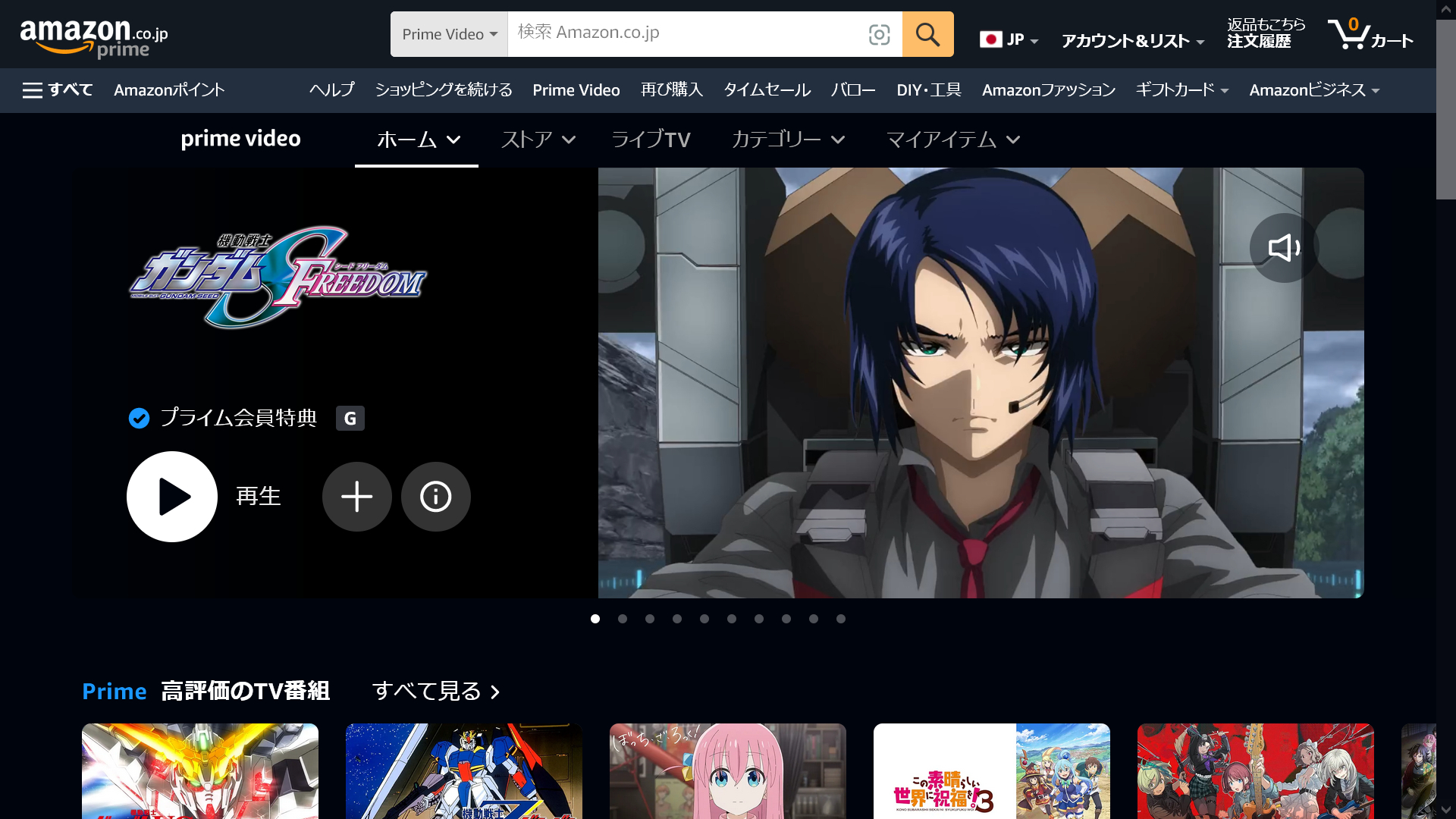Open the Bocchi the Rock thumbnail

click(727, 770)
